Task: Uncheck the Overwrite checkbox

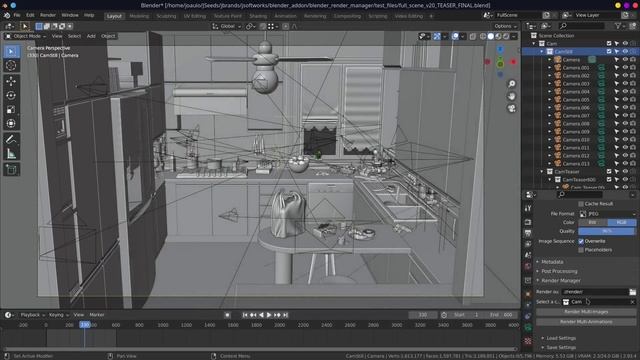Action: click(x=581, y=241)
